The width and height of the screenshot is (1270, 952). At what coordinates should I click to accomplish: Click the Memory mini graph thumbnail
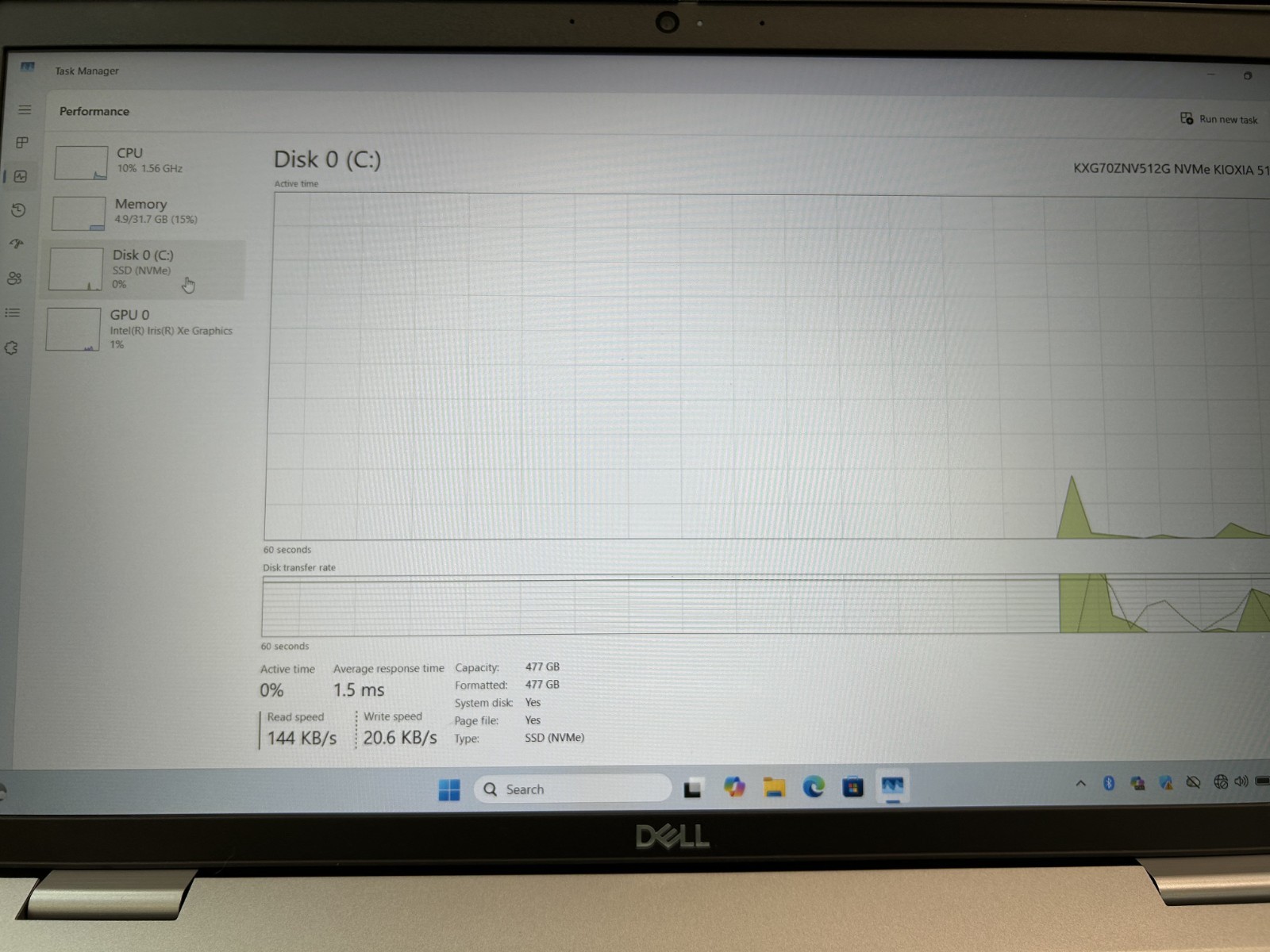pos(79,213)
